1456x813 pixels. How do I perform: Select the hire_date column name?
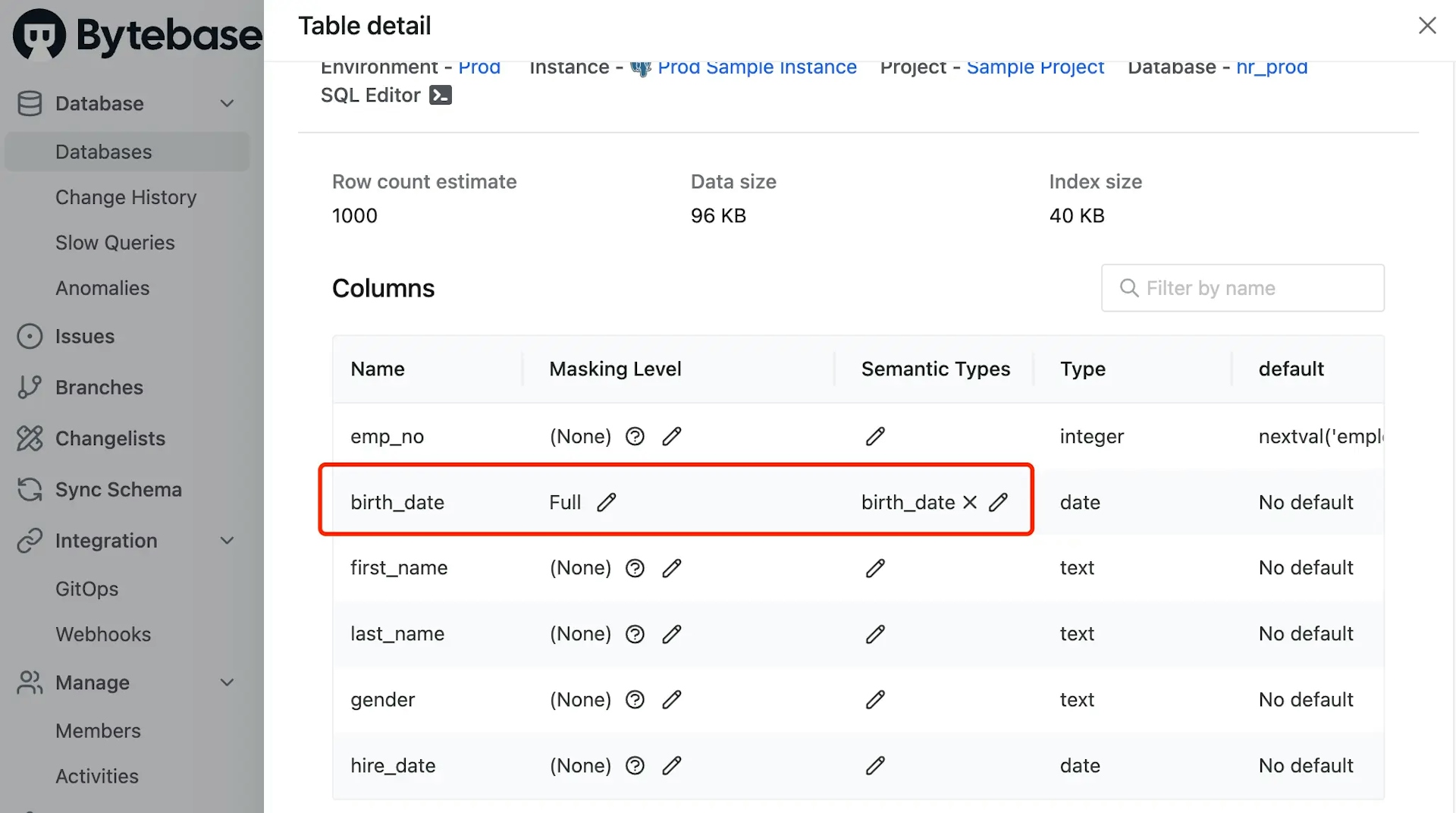pyautogui.click(x=393, y=766)
